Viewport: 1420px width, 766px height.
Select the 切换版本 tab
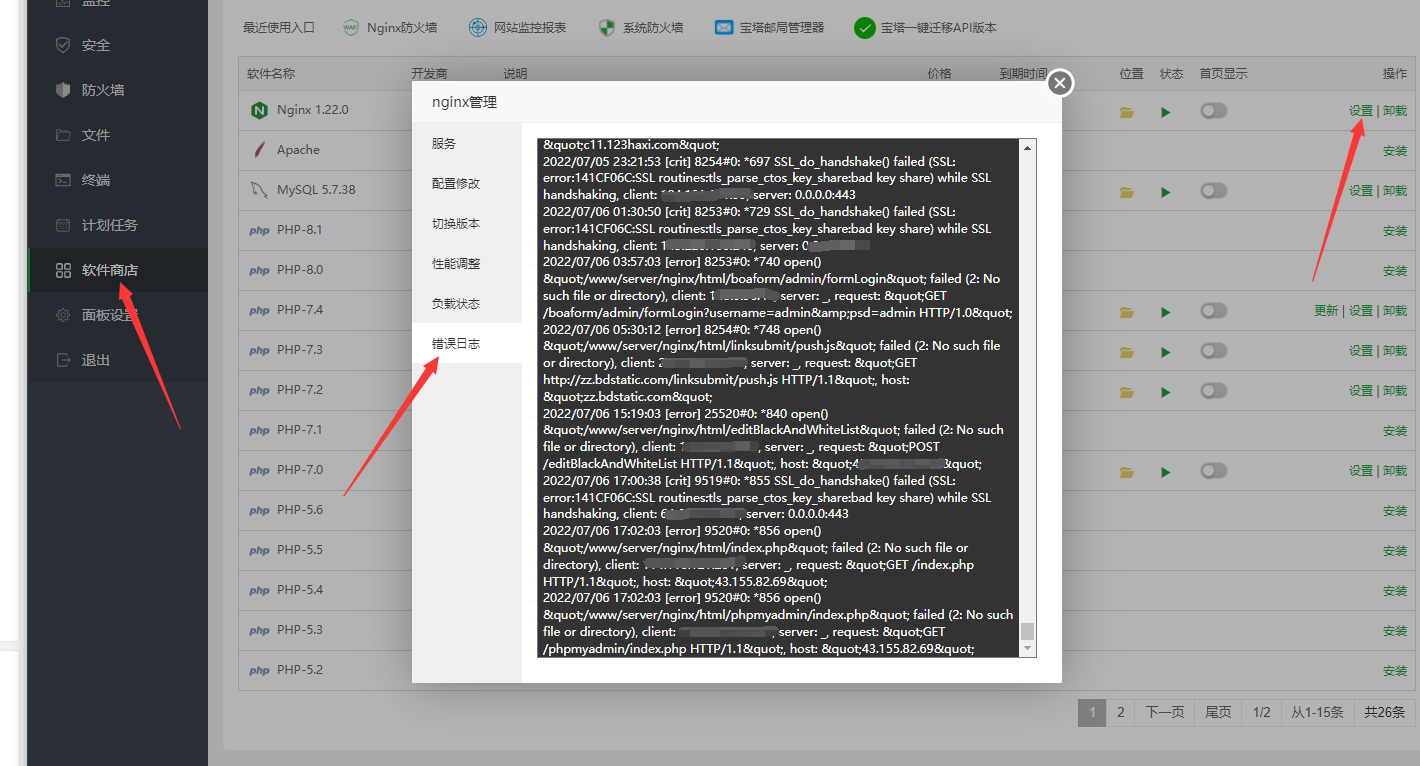pos(467,223)
